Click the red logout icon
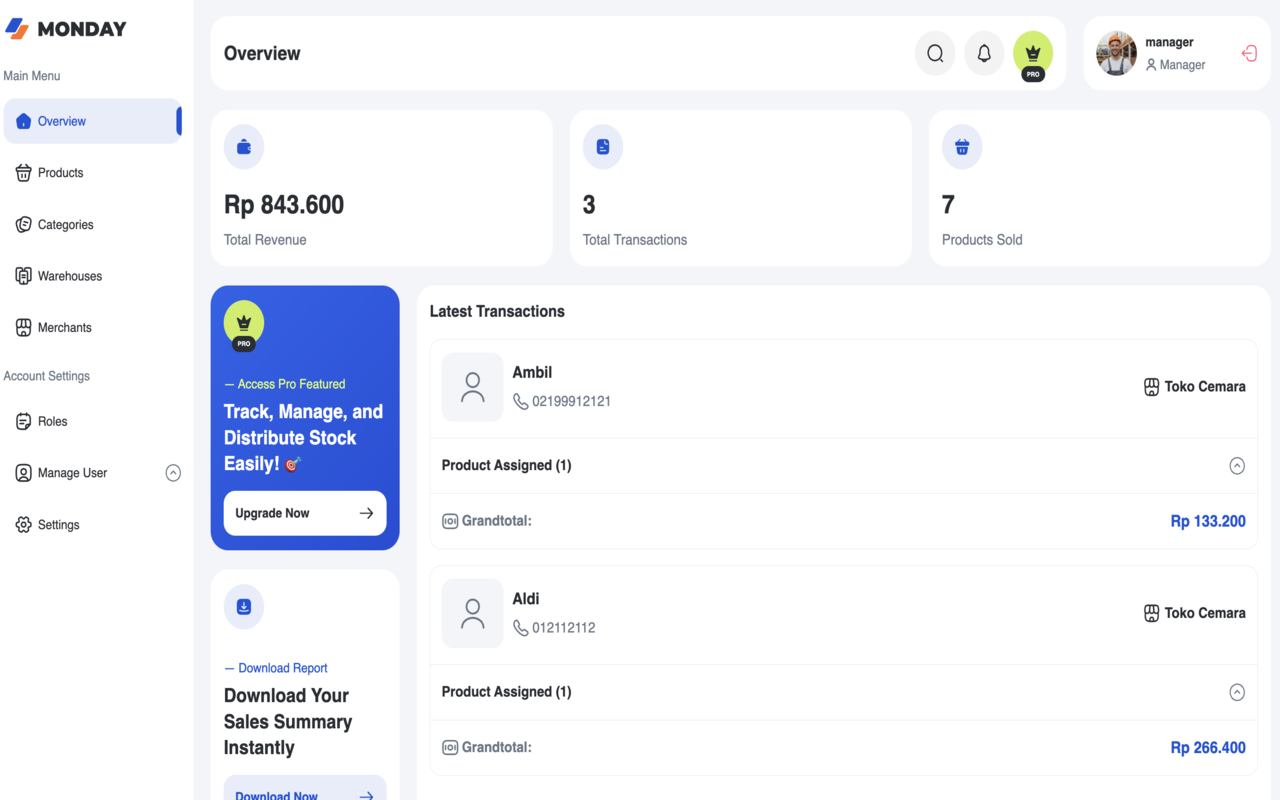This screenshot has height=800, width=1280. pos(1249,54)
